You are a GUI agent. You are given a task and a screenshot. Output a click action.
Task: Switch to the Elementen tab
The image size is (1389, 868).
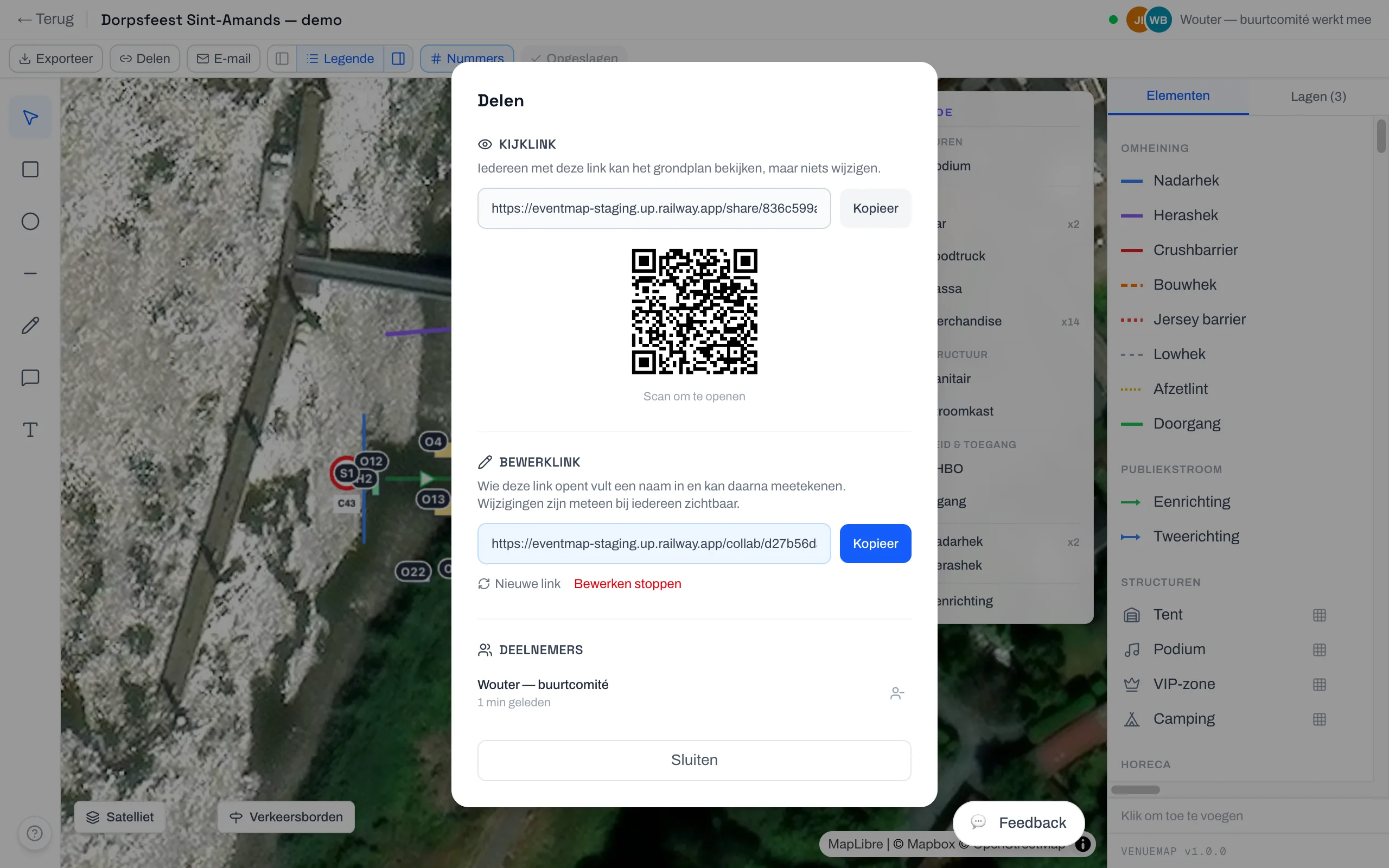click(1178, 96)
